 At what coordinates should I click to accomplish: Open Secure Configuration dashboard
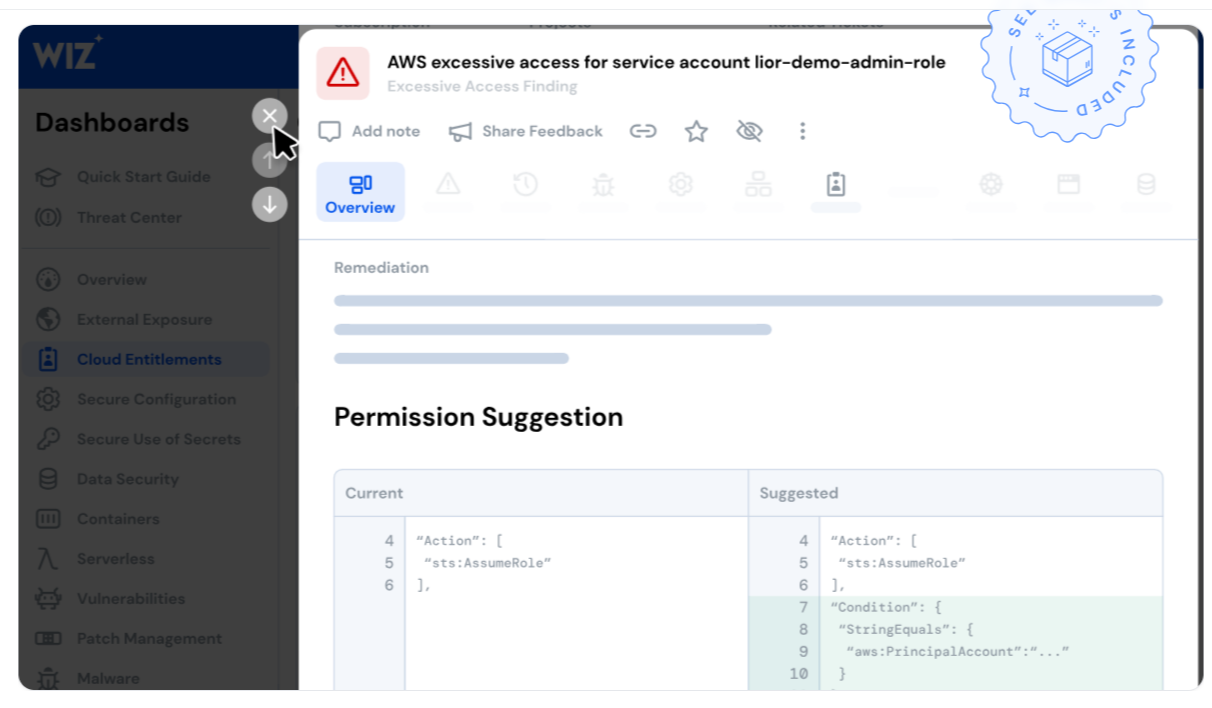[156, 399]
